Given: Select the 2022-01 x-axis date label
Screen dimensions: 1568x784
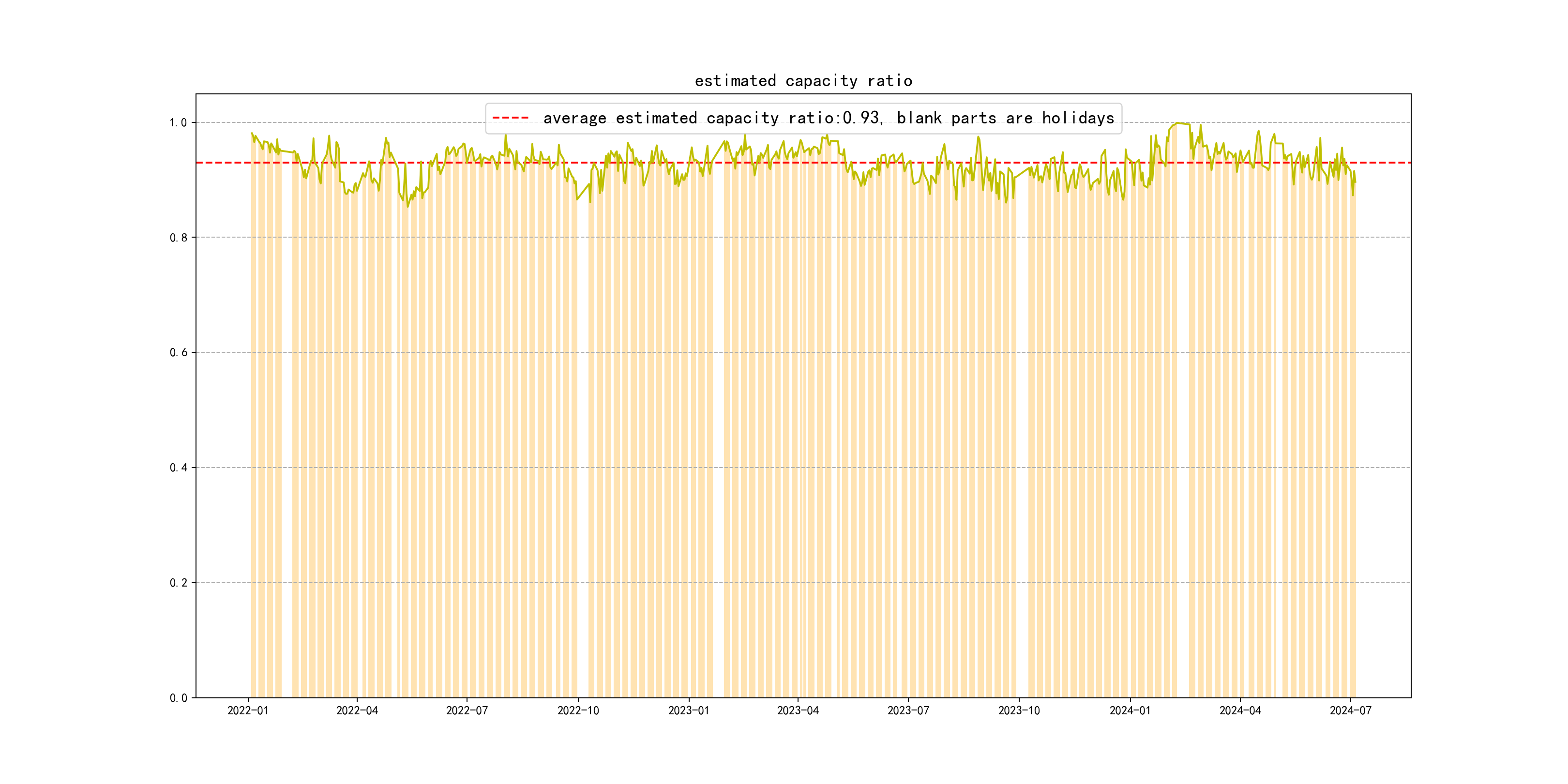Looking at the screenshot, I should coord(248,711).
